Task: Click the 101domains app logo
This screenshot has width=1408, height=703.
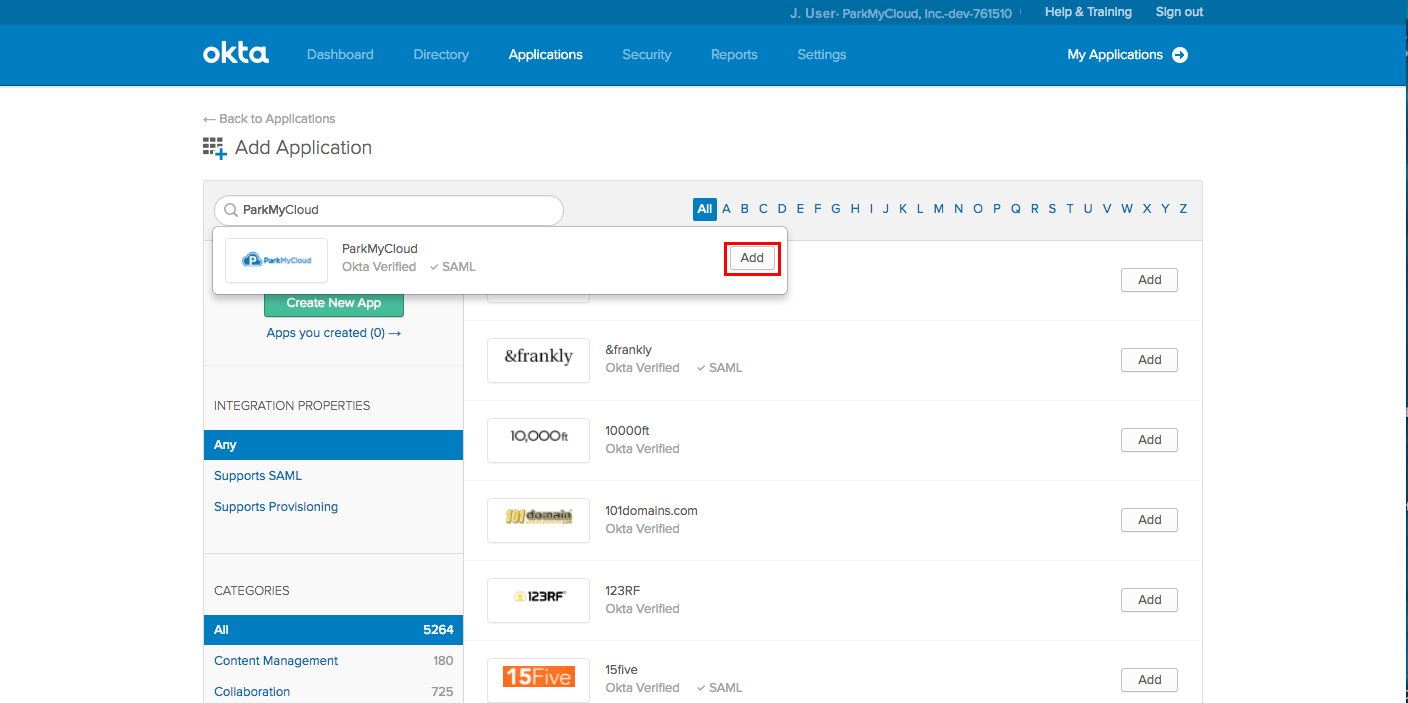Action: [x=538, y=520]
